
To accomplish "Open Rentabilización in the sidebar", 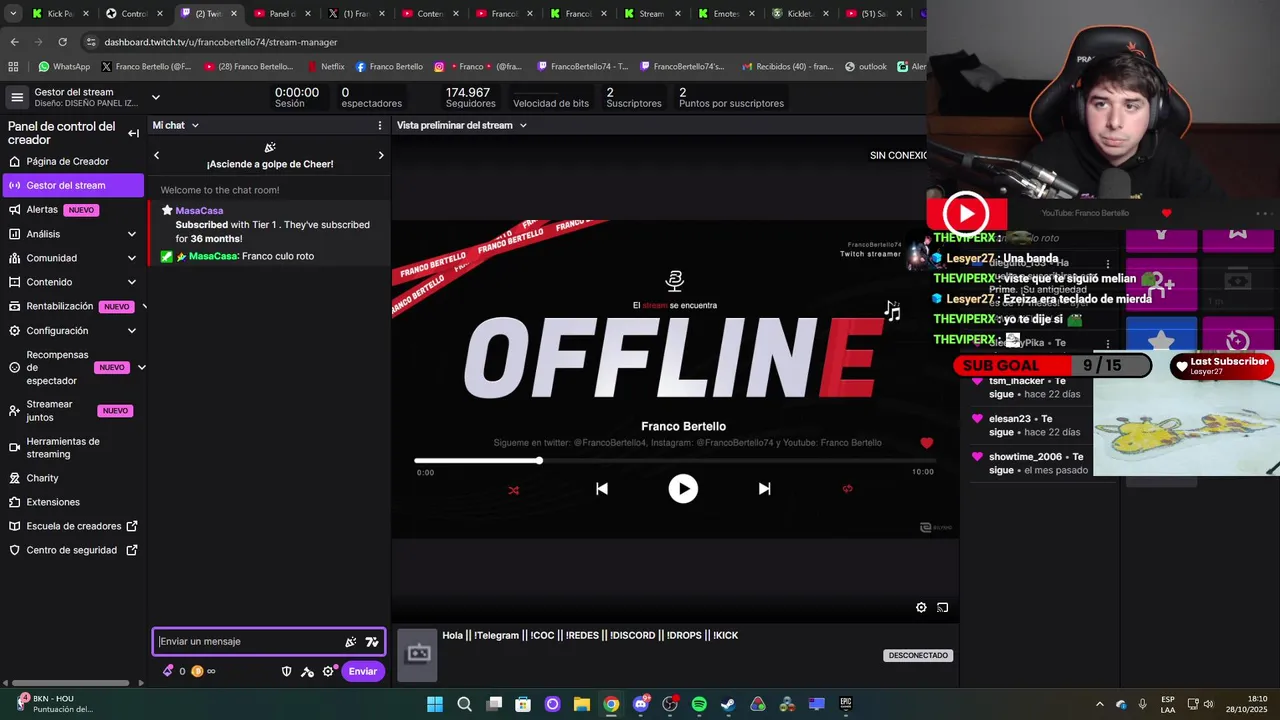I will pyautogui.click(x=59, y=306).
